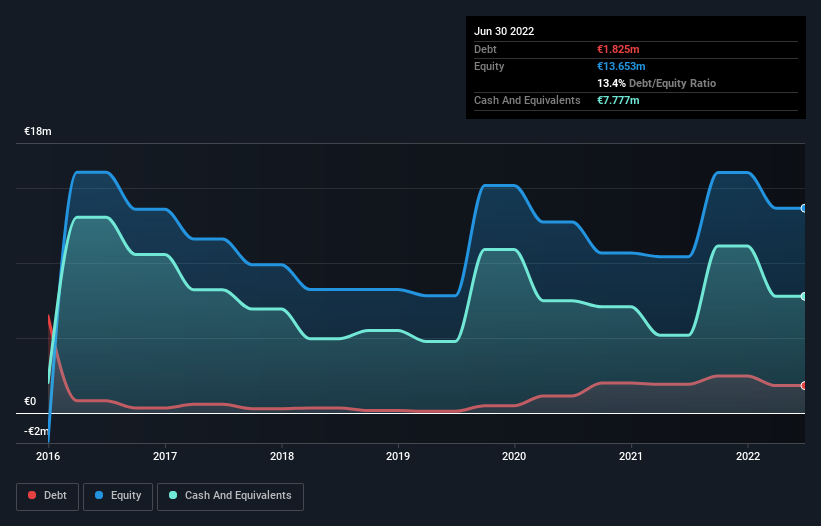
Task: Click the 2018 x-axis label
Action: (x=282, y=456)
